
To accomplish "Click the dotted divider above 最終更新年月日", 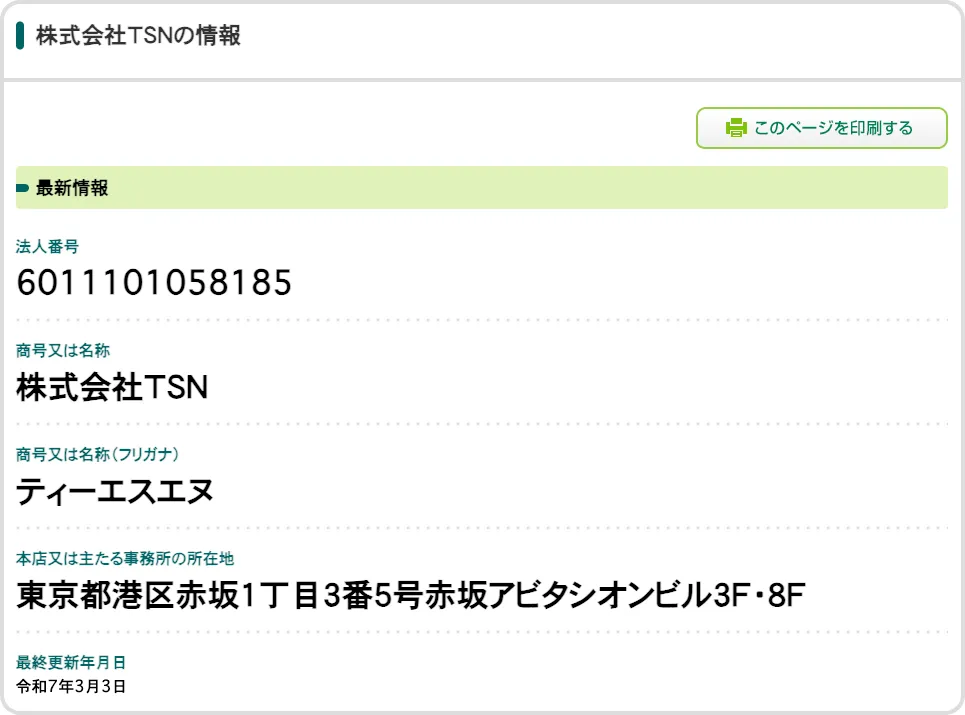I will pos(482,632).
